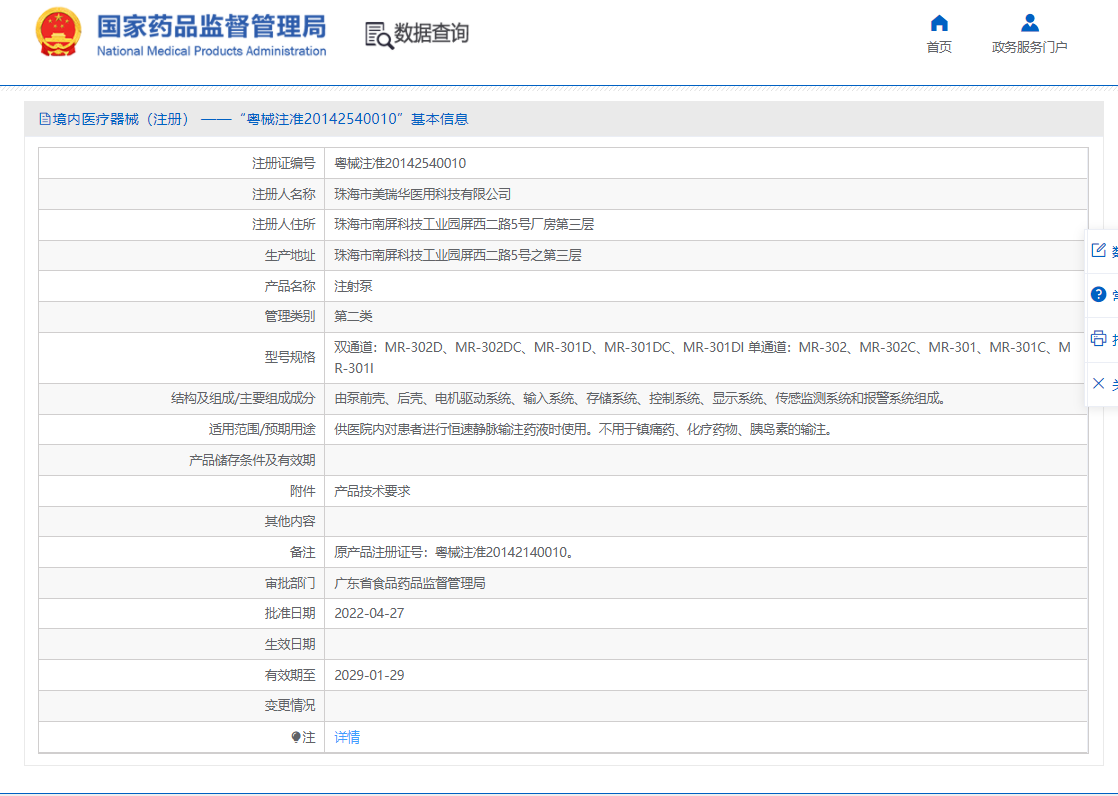Click the X close icon in side panel
The image size is (1118, 796).
(x=1098, y=383)
